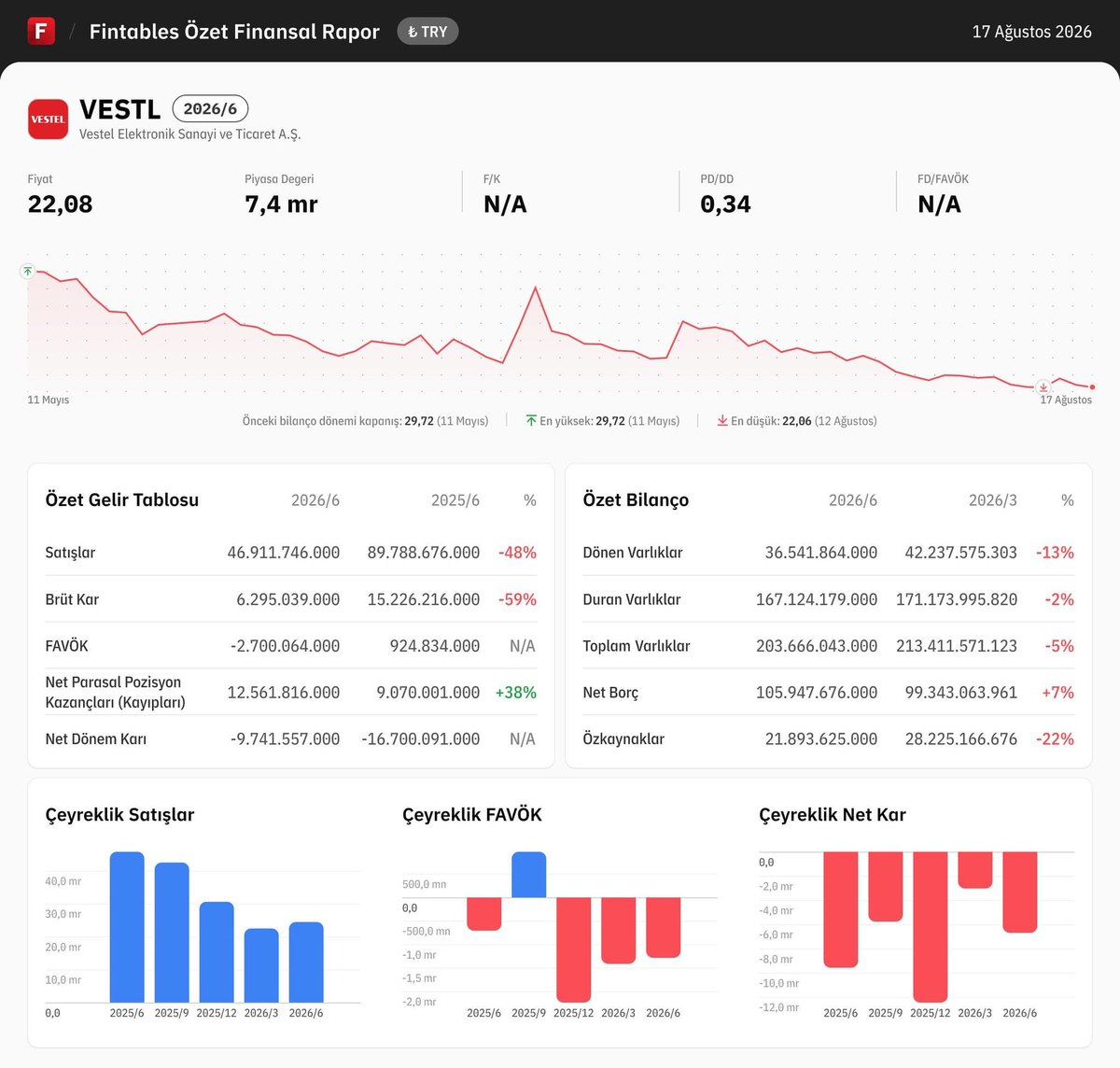
Task: Click the 2025/12 bar in Çeyreklik Satışlar
Action: (217, 952)
